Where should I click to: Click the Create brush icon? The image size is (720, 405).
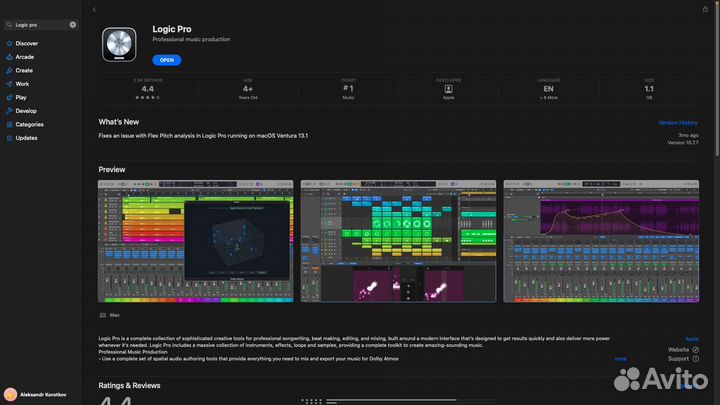pos(9,70)
